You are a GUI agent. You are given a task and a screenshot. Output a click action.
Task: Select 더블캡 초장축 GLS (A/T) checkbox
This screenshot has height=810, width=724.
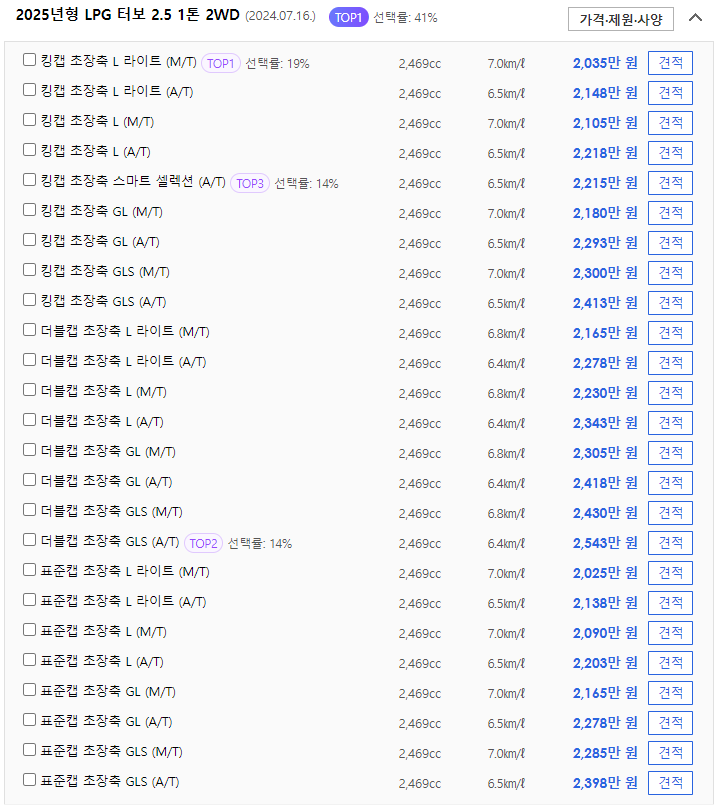29,540
